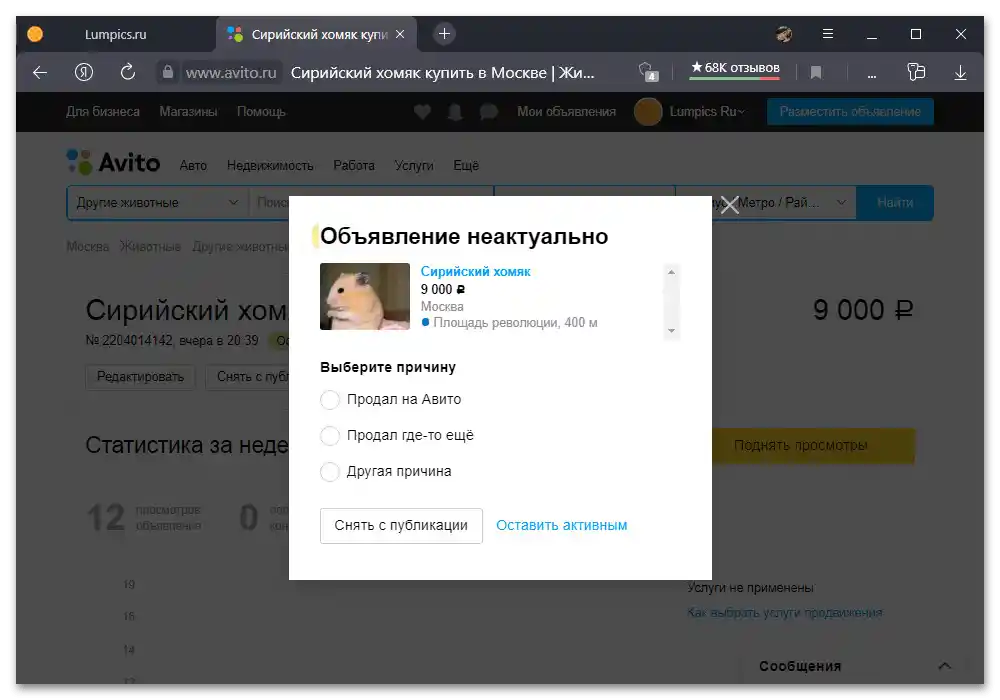This screenshot has width=1000, height=700.
Task: Click Оставить активным link
Action: [562, 525]
